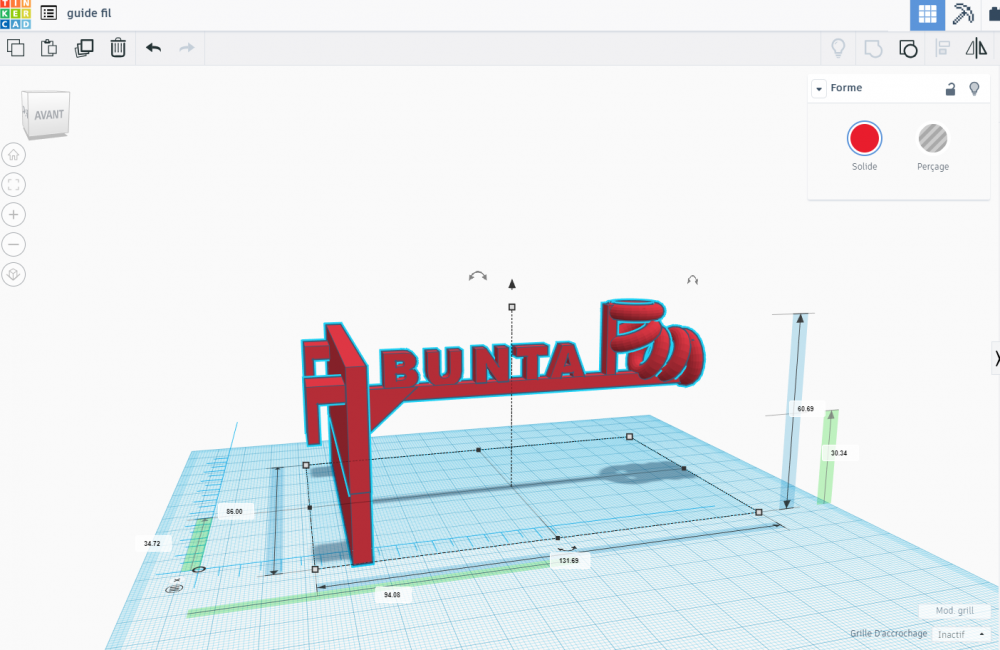Screen dimensions: 1000x650
Task: Click the 94.08 dimension value
Action: tap(392, 595)
